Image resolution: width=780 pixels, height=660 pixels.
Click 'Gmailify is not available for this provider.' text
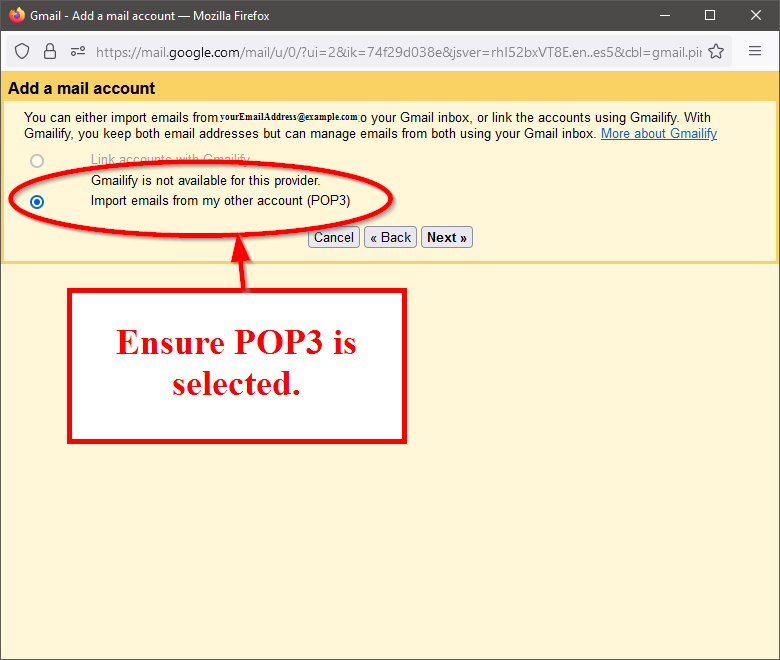[x=205, y=181]
